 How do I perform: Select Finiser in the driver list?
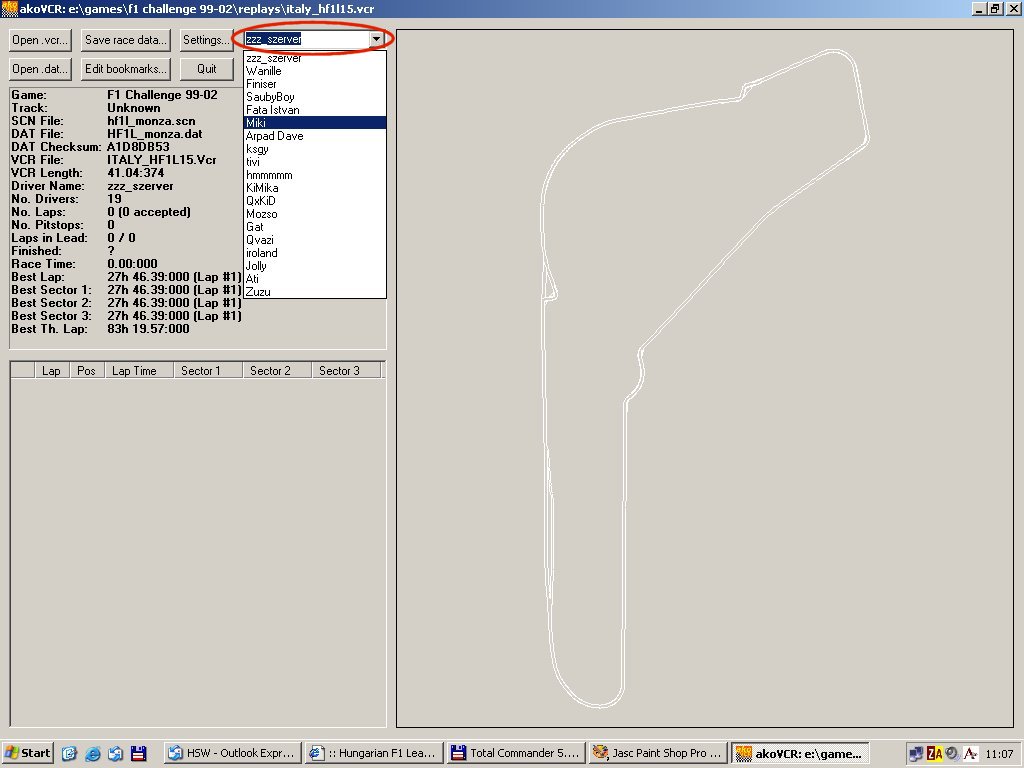point(315,84)
